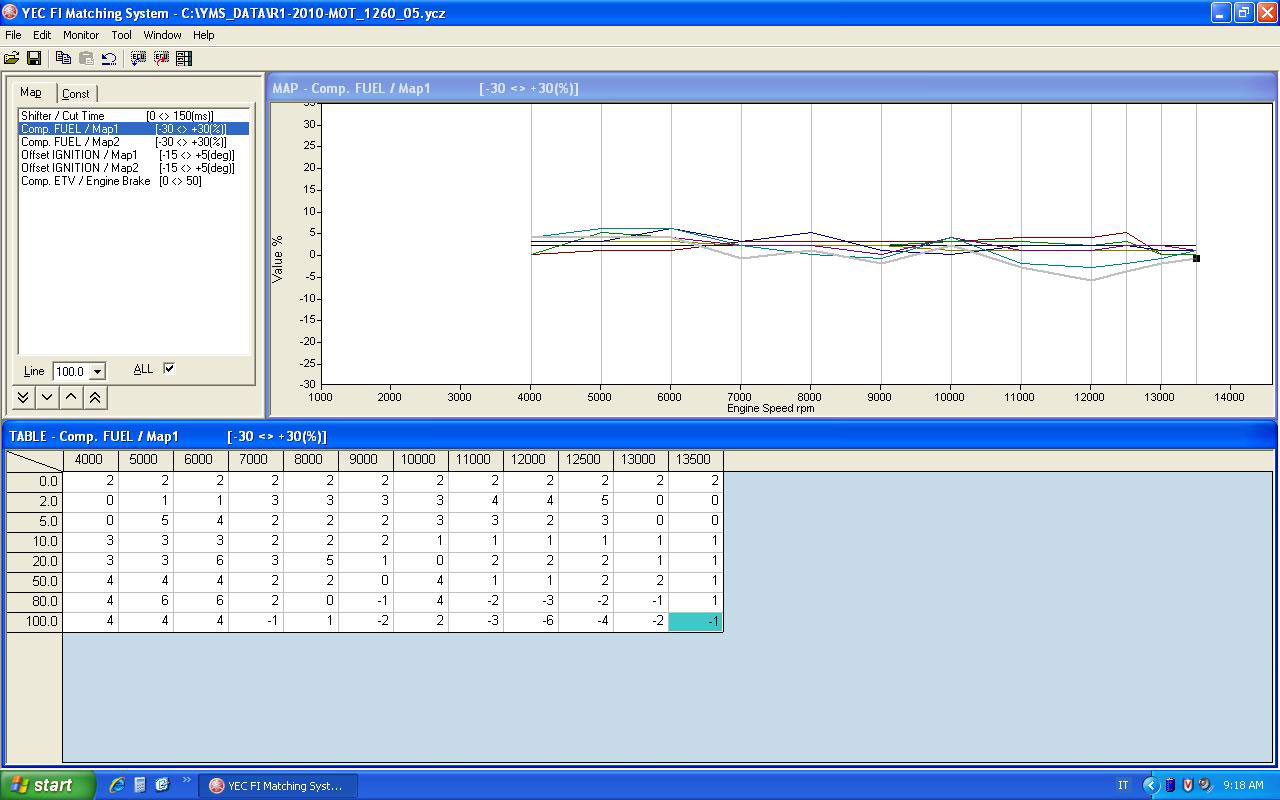The width and height of the screenshot is (1280, 800).
Task: Expand hidden system tray icons arrow
Action: coord(1150,785)
